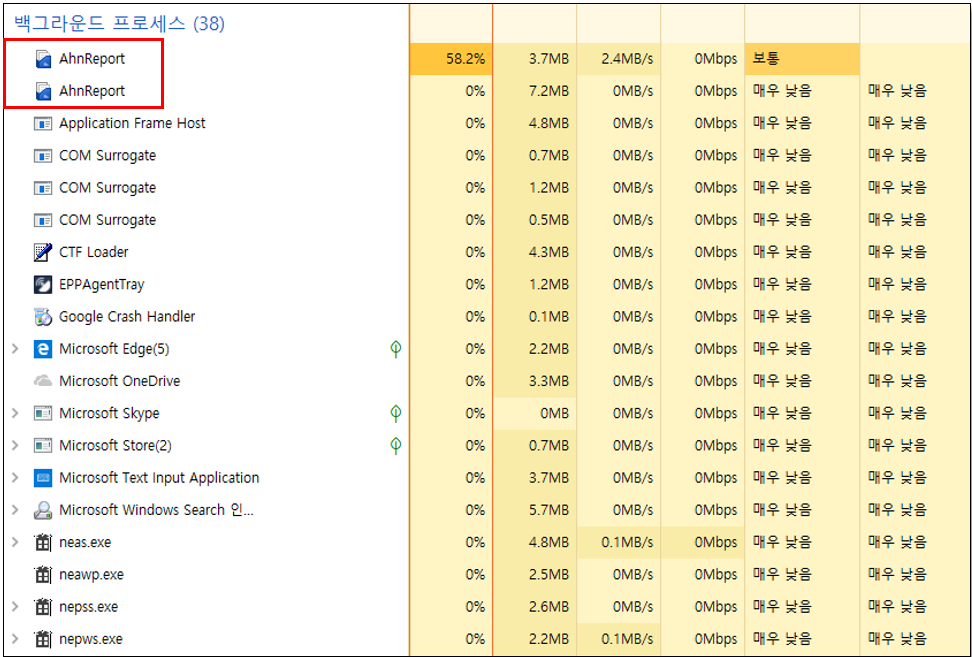Viewport: 972px width, 657px height.
Task: Click the nepws.exe process icon
Action: [43, 639]
